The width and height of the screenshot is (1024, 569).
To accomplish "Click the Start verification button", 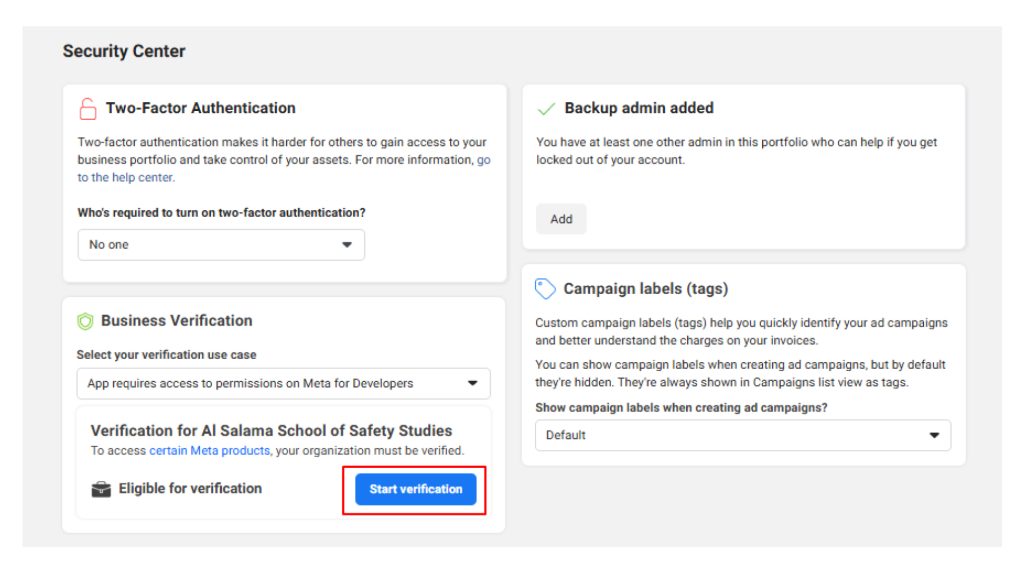I will (x=415, y=489).
